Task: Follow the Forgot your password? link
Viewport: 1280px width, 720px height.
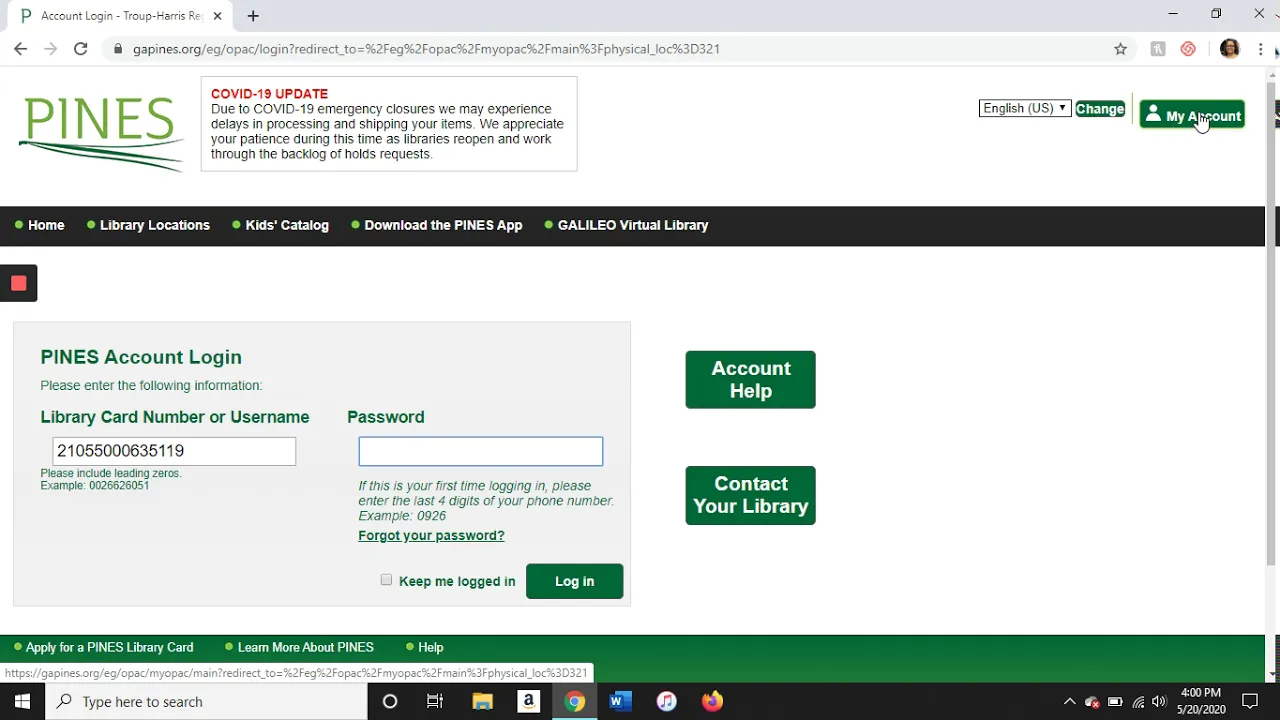Action: click(x=431, y=535)
